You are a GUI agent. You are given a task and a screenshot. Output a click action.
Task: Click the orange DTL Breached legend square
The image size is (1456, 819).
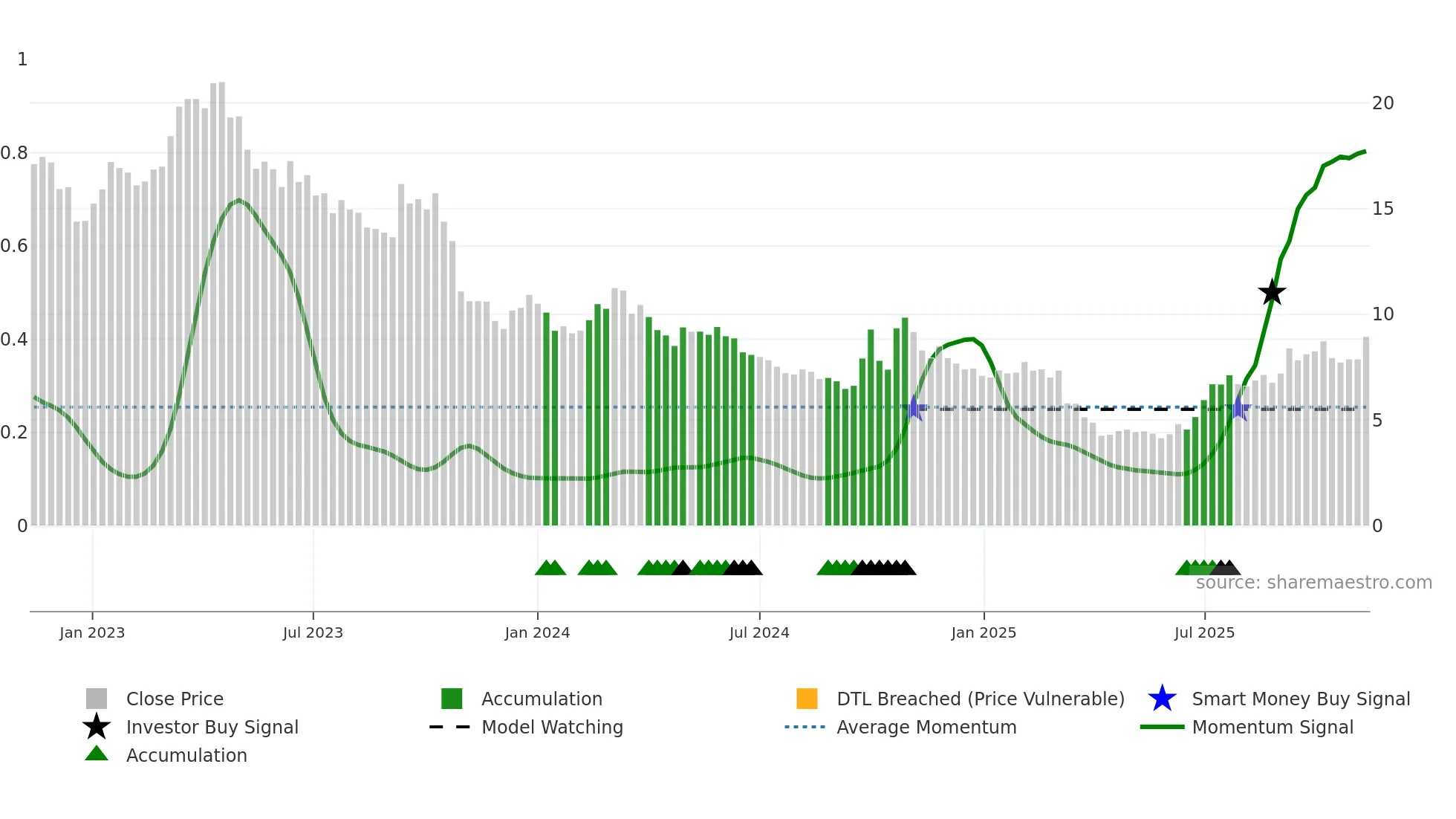tap(807, 699)
